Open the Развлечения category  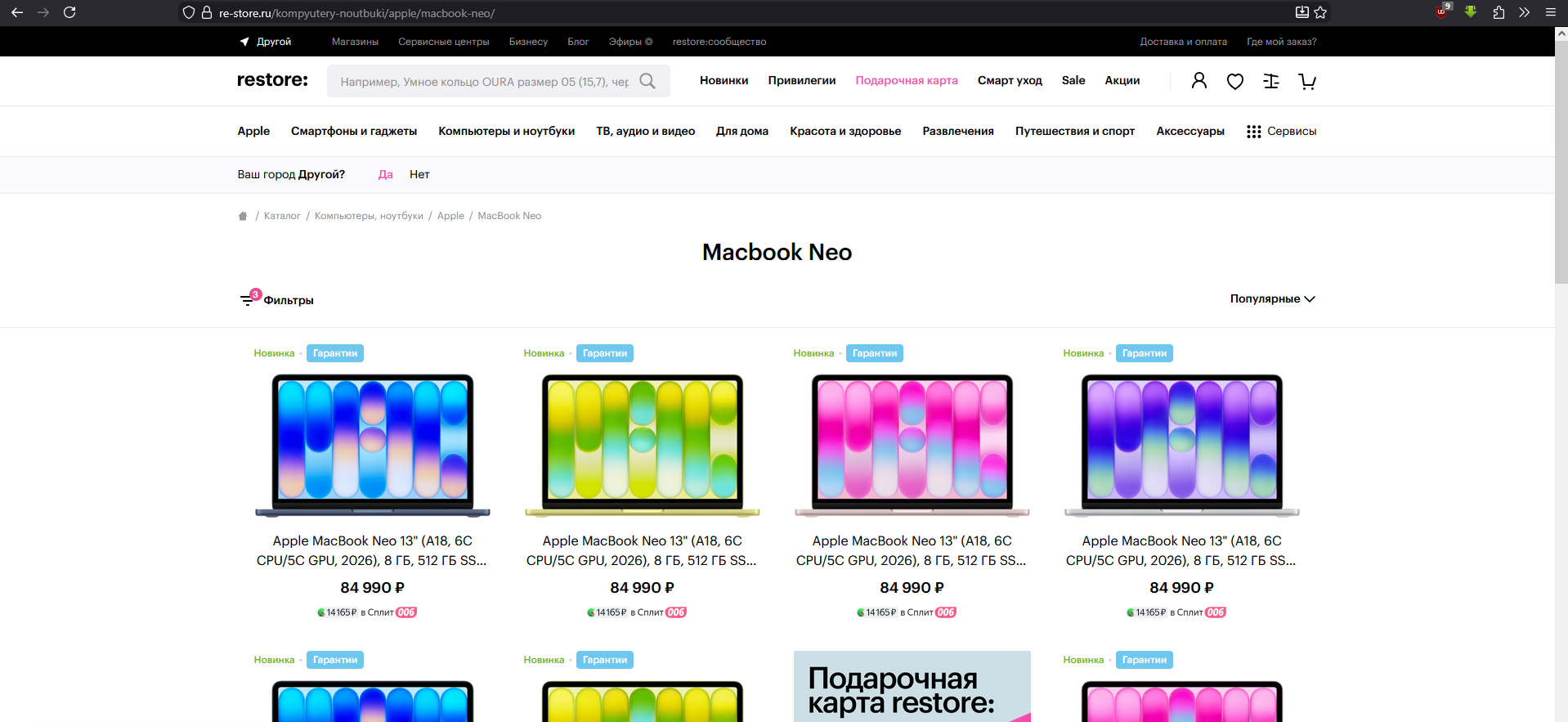(x=958, y=131)
